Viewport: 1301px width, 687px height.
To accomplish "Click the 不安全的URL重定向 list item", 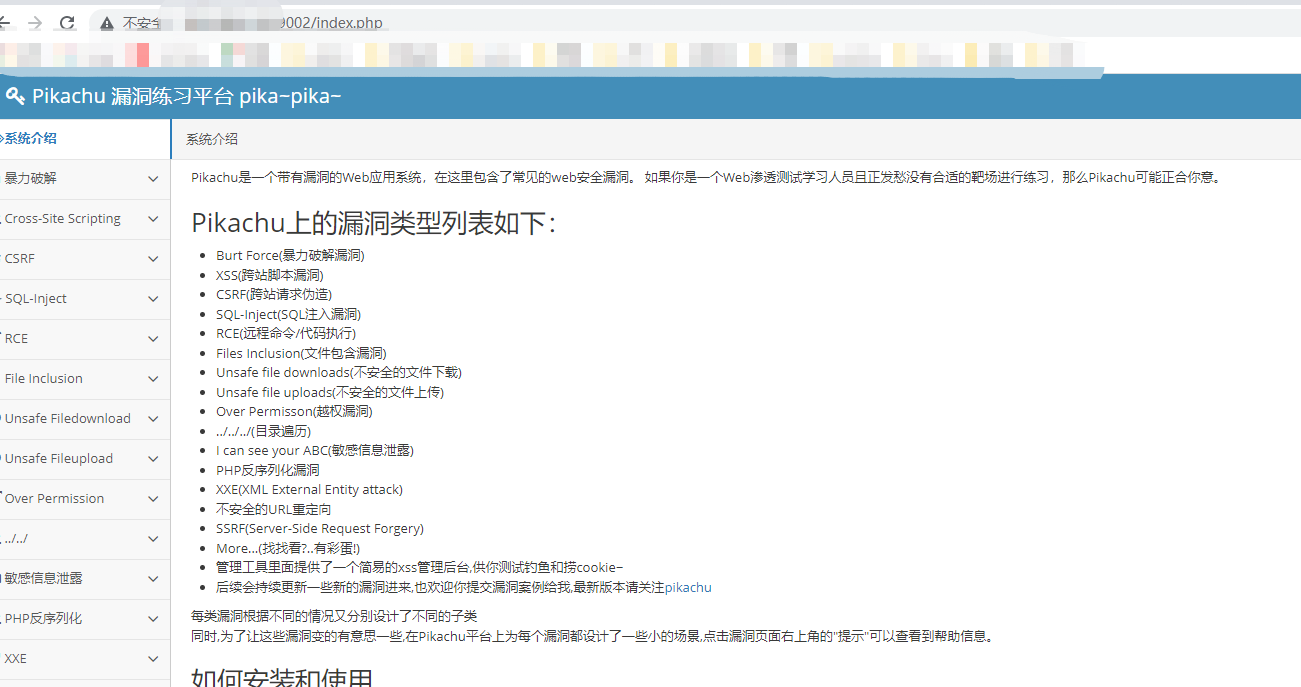I will (274, 509).
